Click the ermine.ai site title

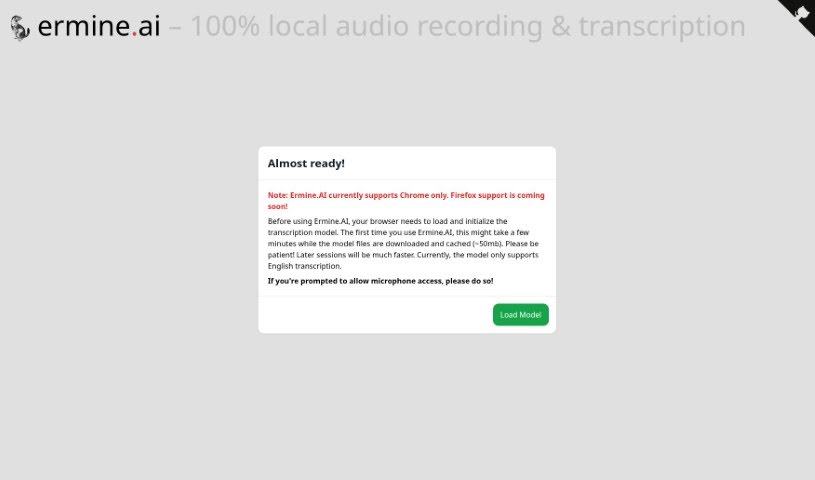99,27
